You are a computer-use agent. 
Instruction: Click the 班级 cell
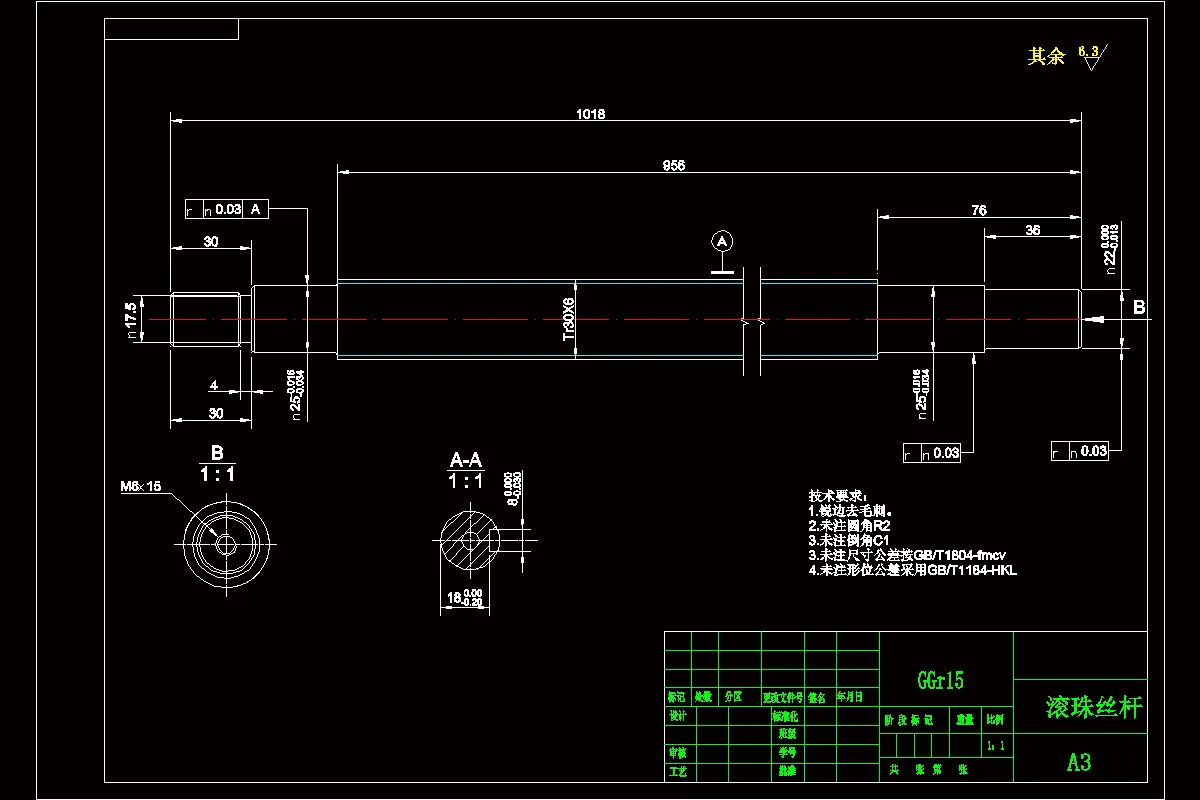point(786,734)
